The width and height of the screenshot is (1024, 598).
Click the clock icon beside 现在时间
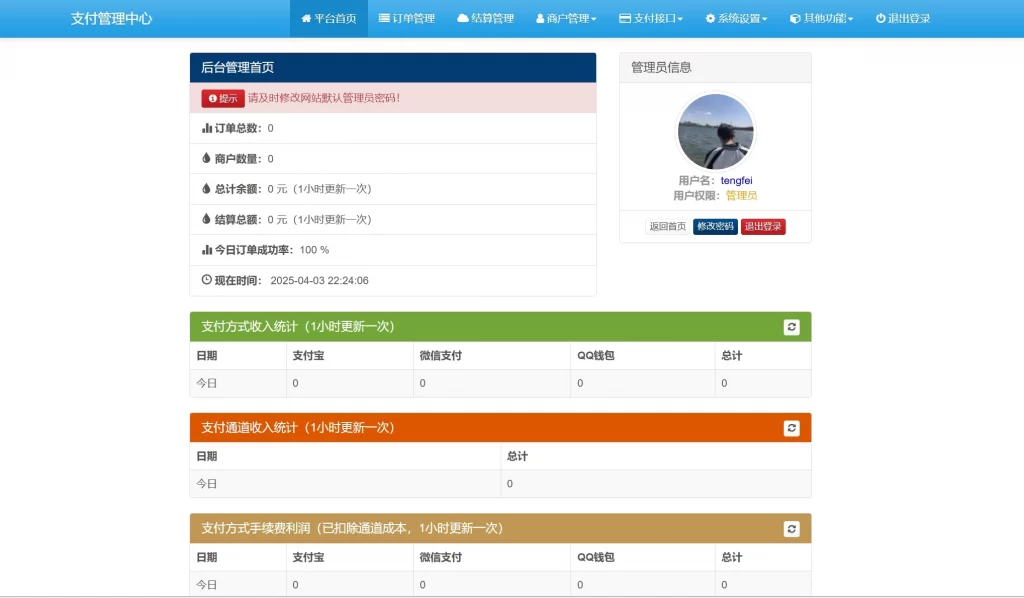(x=206, y=279)
